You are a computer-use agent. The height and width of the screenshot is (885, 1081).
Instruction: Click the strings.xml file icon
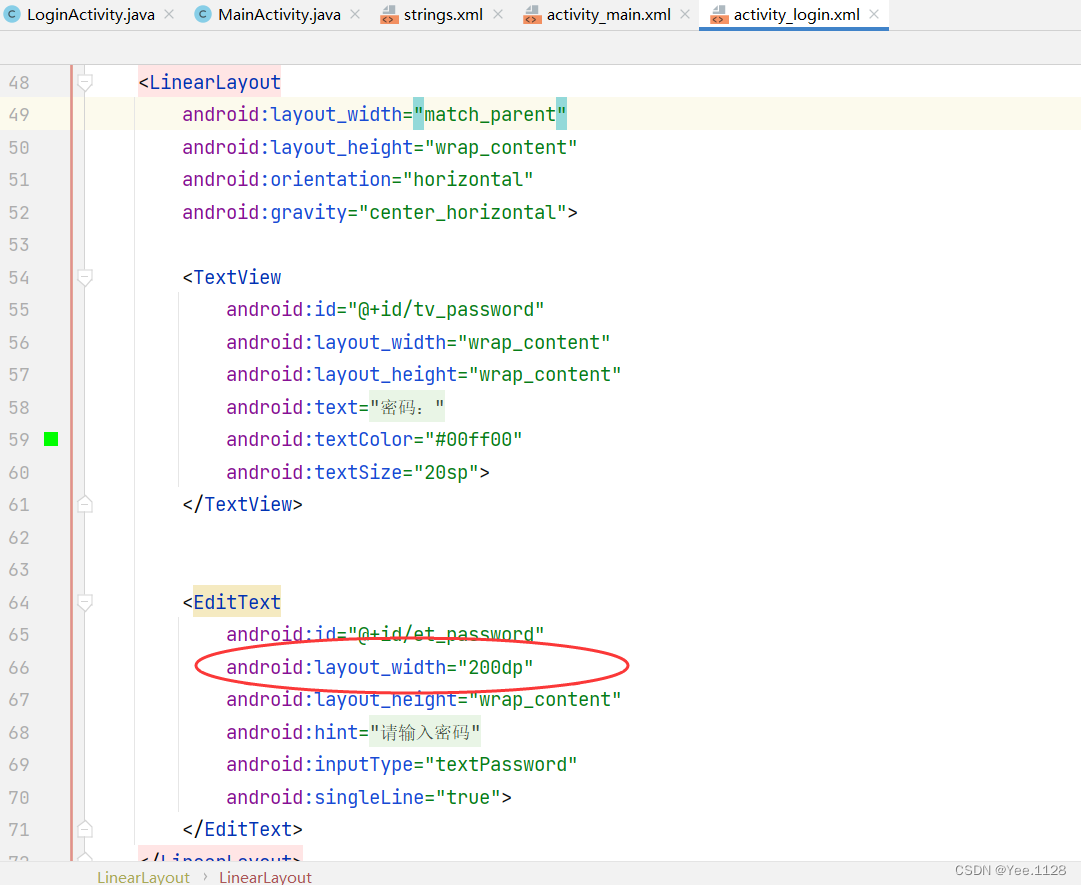coord(390,14)
